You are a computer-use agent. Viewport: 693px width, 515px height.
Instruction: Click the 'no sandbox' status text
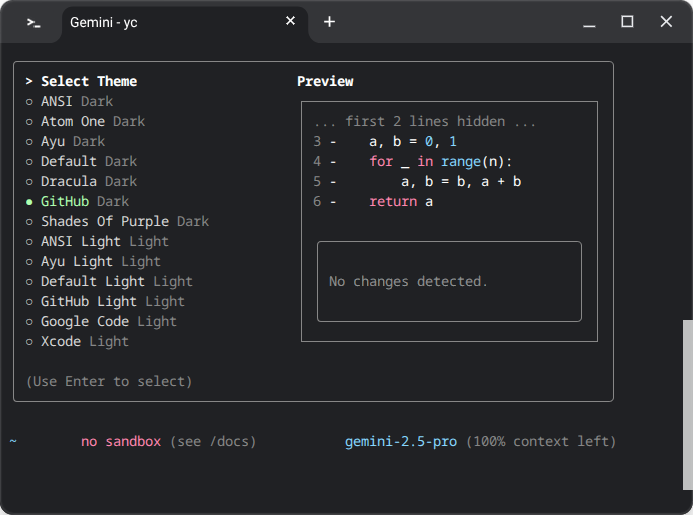pyautogui.click(x=121, y=442)
